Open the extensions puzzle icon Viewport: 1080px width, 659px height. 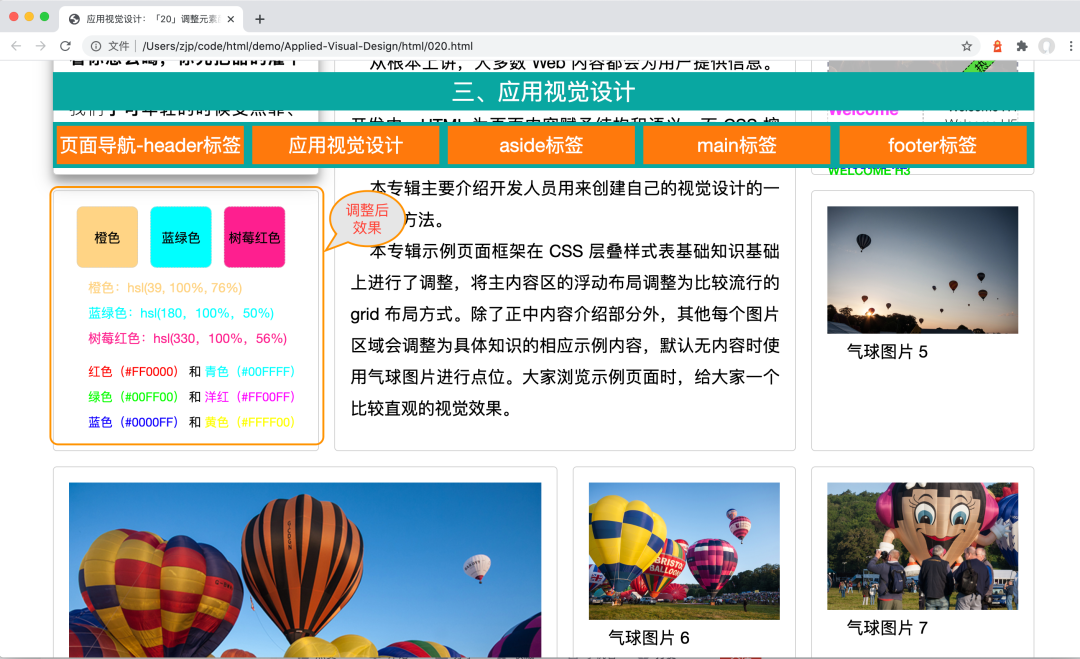coord(1021,46)
